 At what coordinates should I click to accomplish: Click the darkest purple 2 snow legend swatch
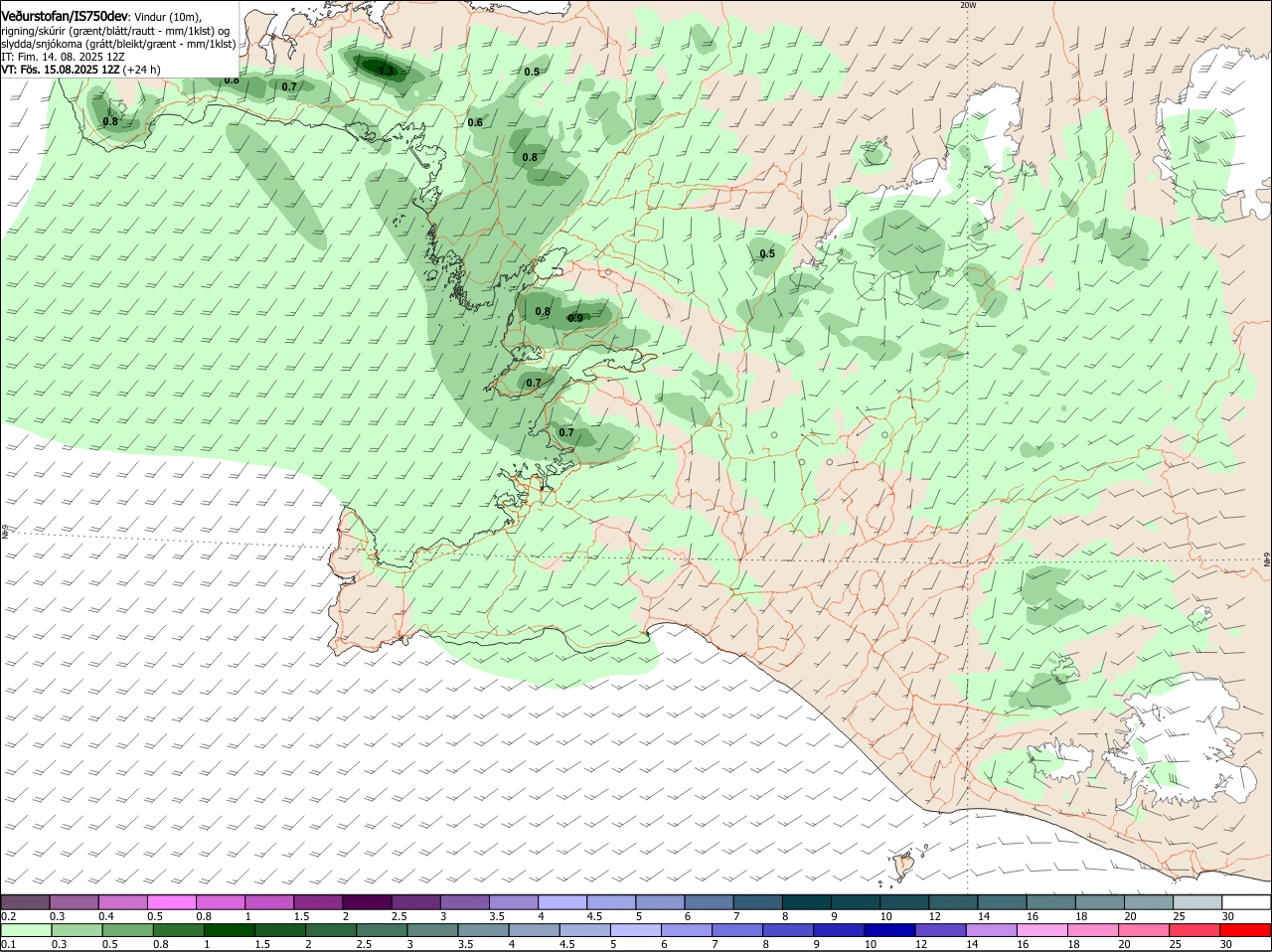coord(367,901)
